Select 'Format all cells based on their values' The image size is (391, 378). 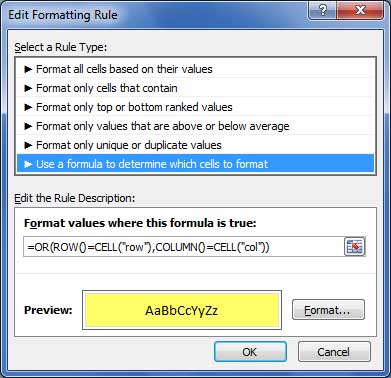click(x=195, y=69)
